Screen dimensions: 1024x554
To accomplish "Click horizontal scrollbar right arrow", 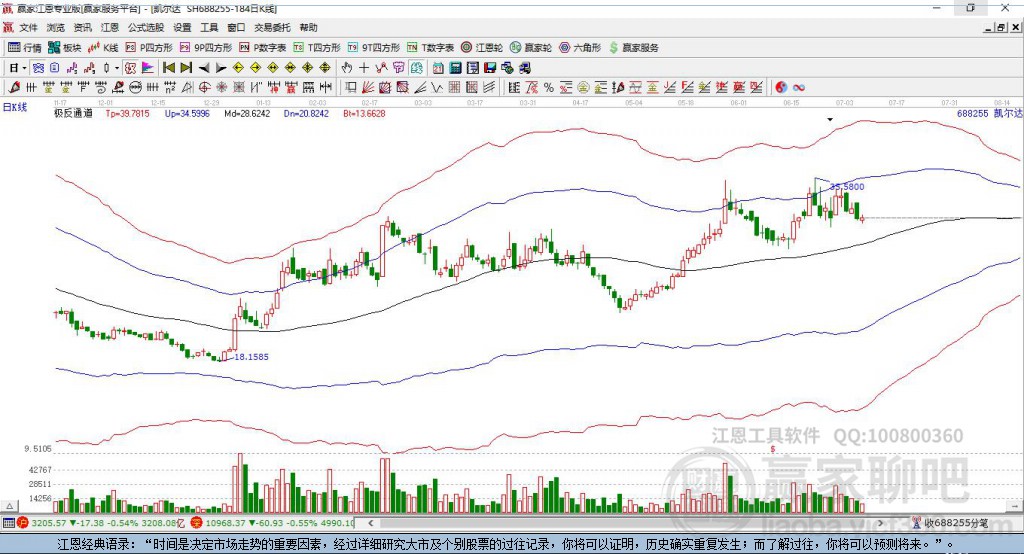I will (x=880, y=523).
